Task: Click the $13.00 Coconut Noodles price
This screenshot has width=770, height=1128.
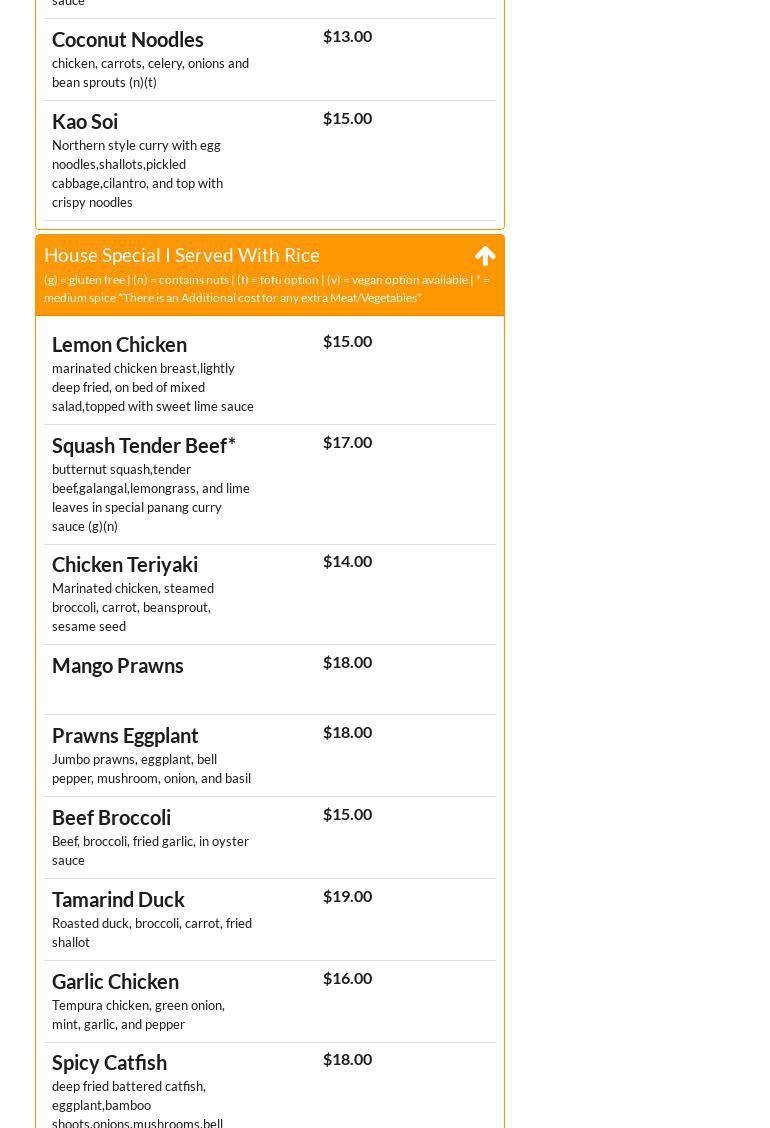Action: (x=347, y=36)
